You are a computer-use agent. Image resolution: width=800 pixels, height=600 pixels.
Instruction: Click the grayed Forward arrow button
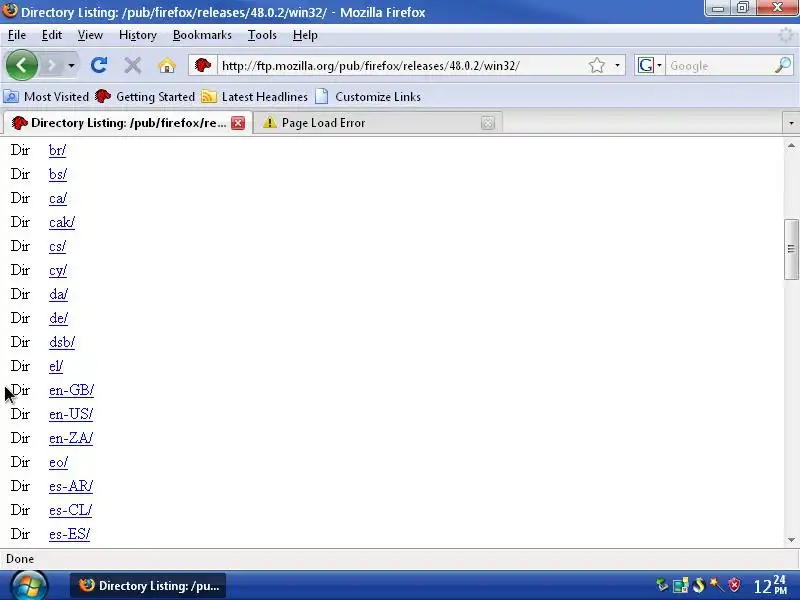[x=52, y=66]
